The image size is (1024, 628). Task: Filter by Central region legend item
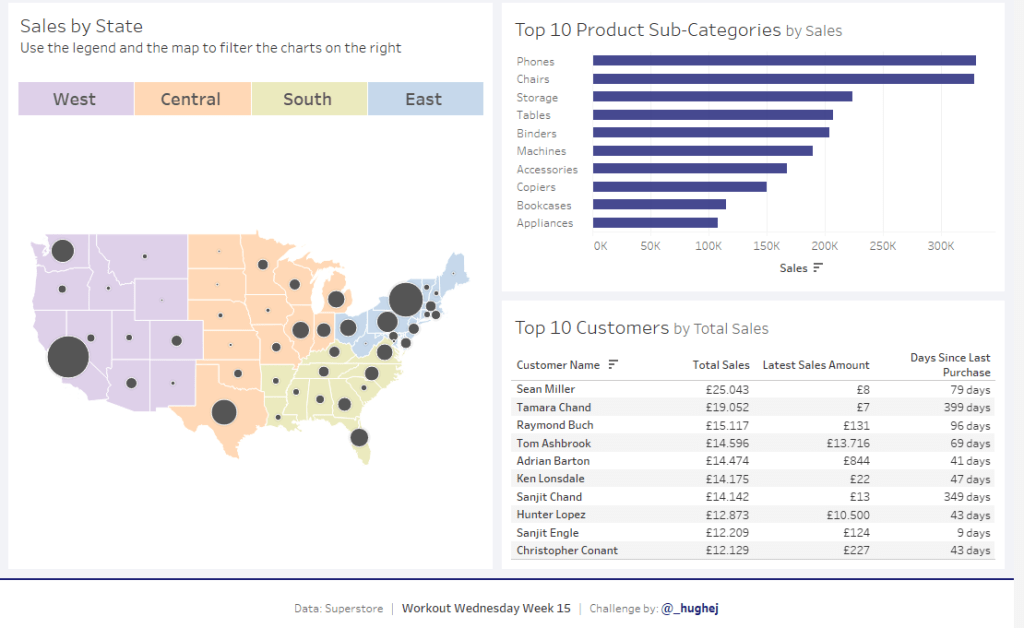(191, 99)
